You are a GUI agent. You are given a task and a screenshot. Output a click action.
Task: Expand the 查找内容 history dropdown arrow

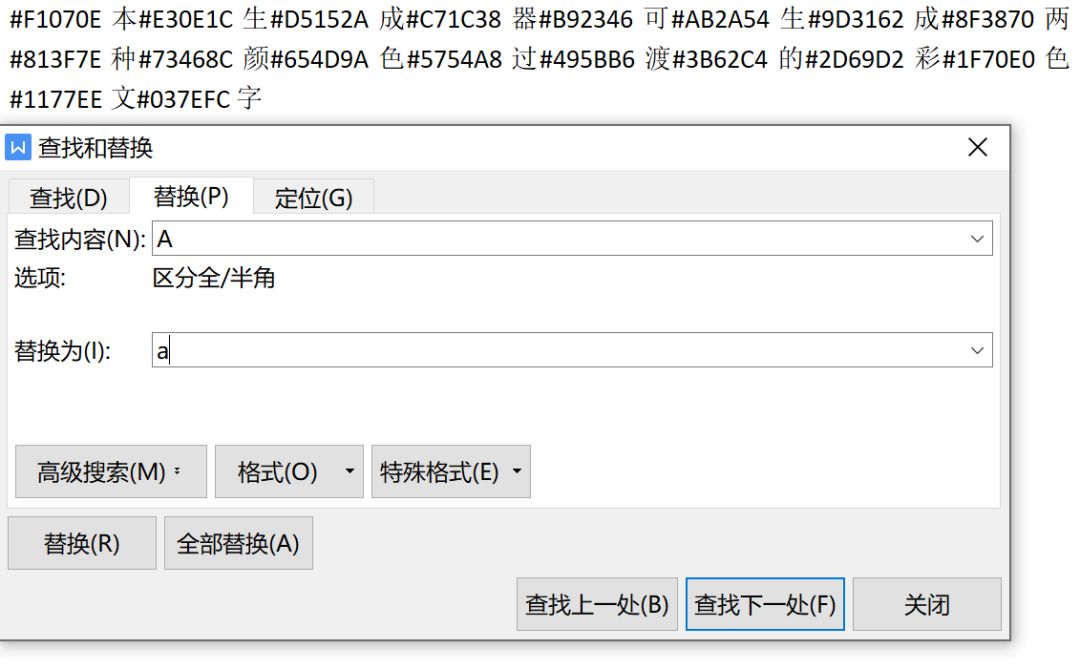(977, 239)
